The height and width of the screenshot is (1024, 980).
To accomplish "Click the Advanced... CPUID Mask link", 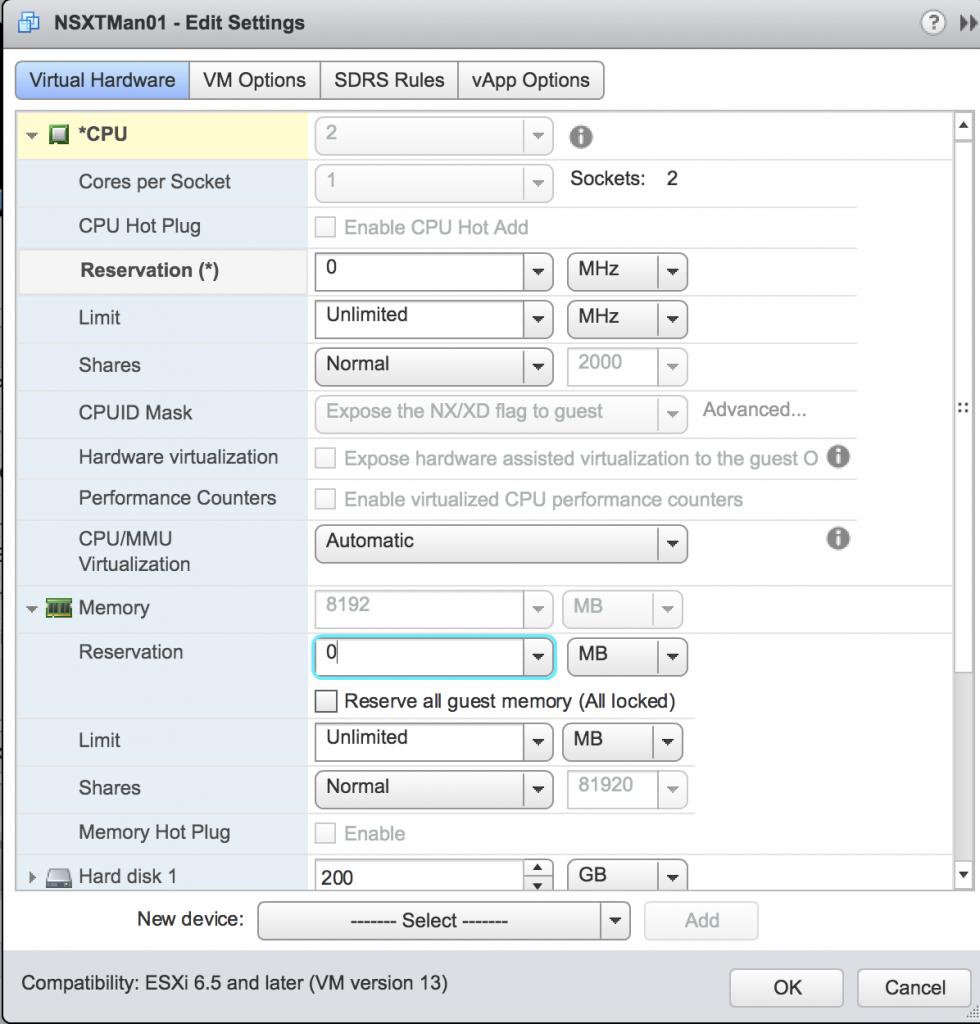I will click(x=754, y=409).
